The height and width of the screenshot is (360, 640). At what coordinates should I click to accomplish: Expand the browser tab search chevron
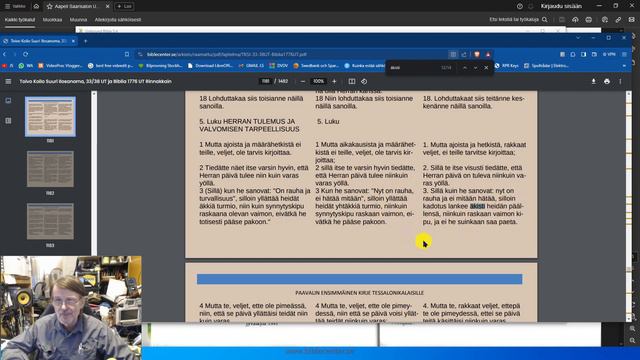[578, 38]
